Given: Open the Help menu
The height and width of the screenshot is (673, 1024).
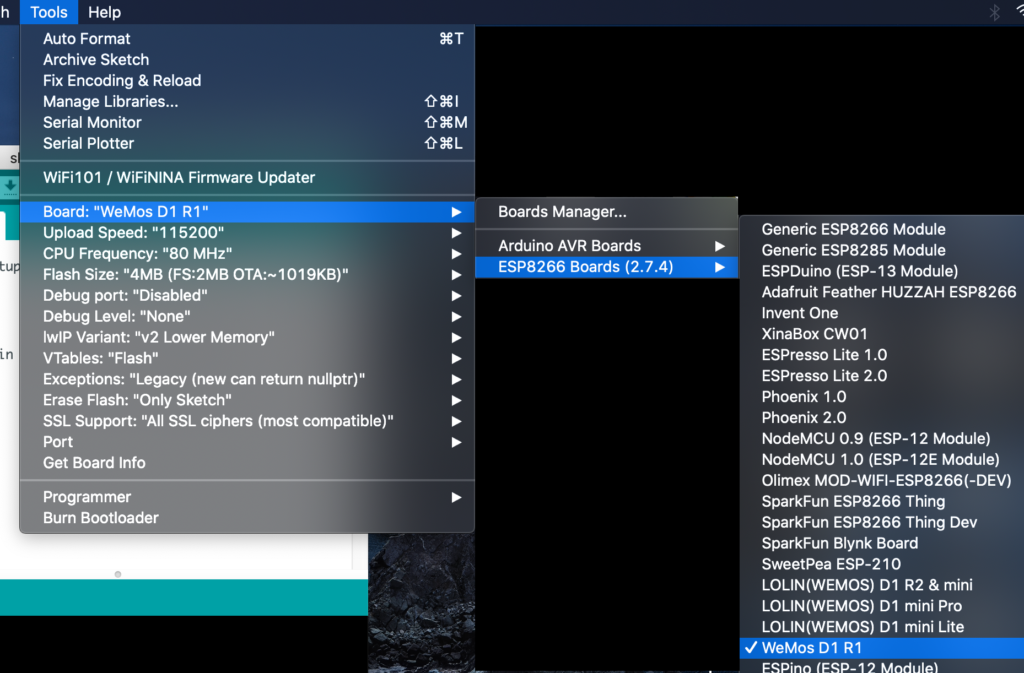Looking at the screenshot, I should tap(104, 12).
